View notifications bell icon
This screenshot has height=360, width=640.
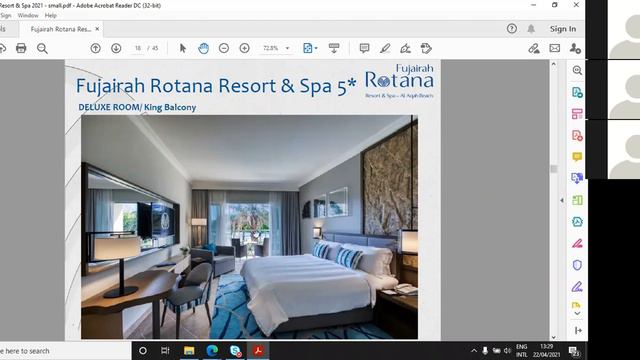click(531, 29)
